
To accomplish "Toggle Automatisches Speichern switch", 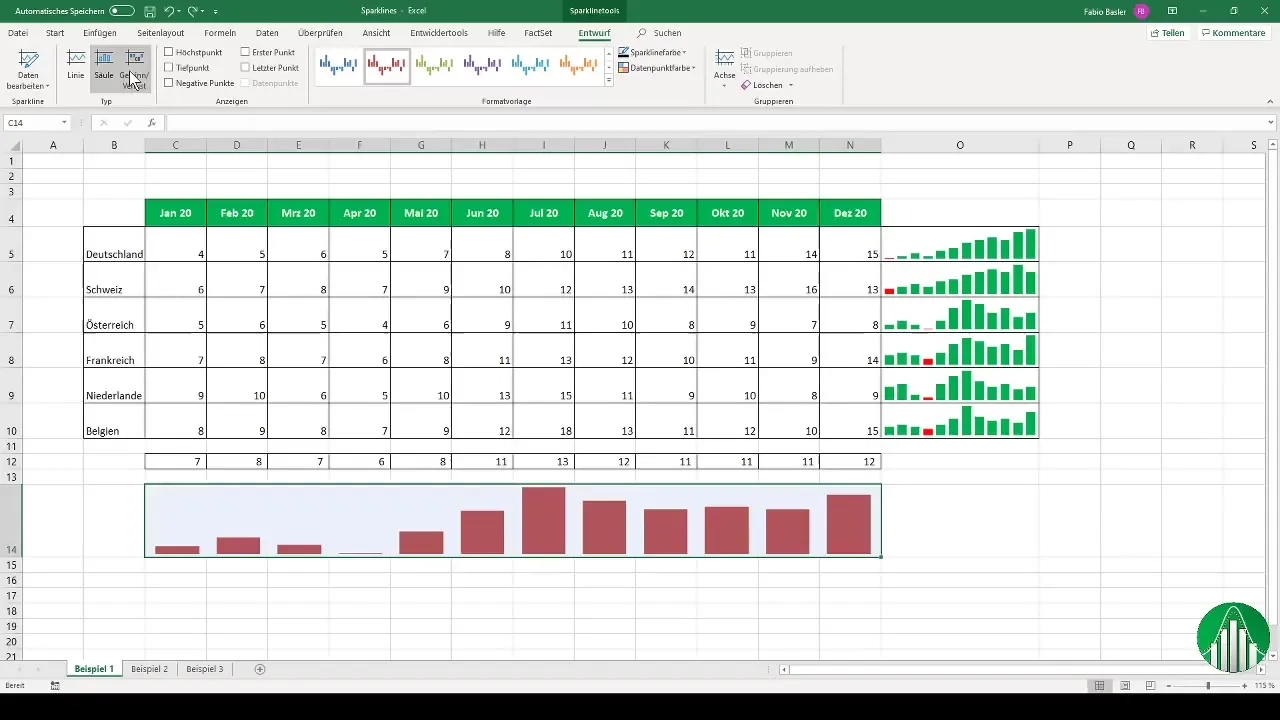I will tap(121, 11).
